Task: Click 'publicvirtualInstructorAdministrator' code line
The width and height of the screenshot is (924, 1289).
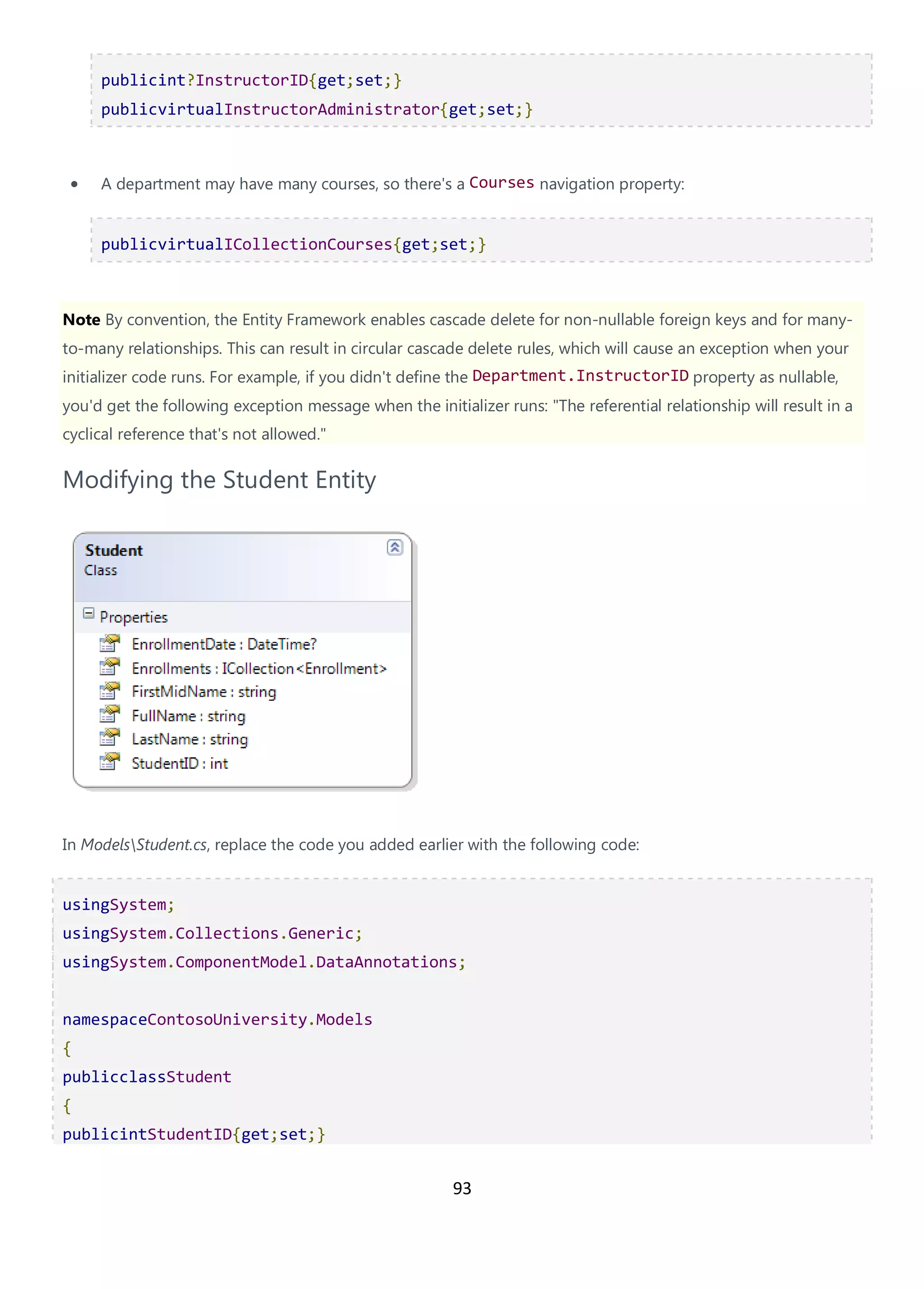Action: [317, 109]
